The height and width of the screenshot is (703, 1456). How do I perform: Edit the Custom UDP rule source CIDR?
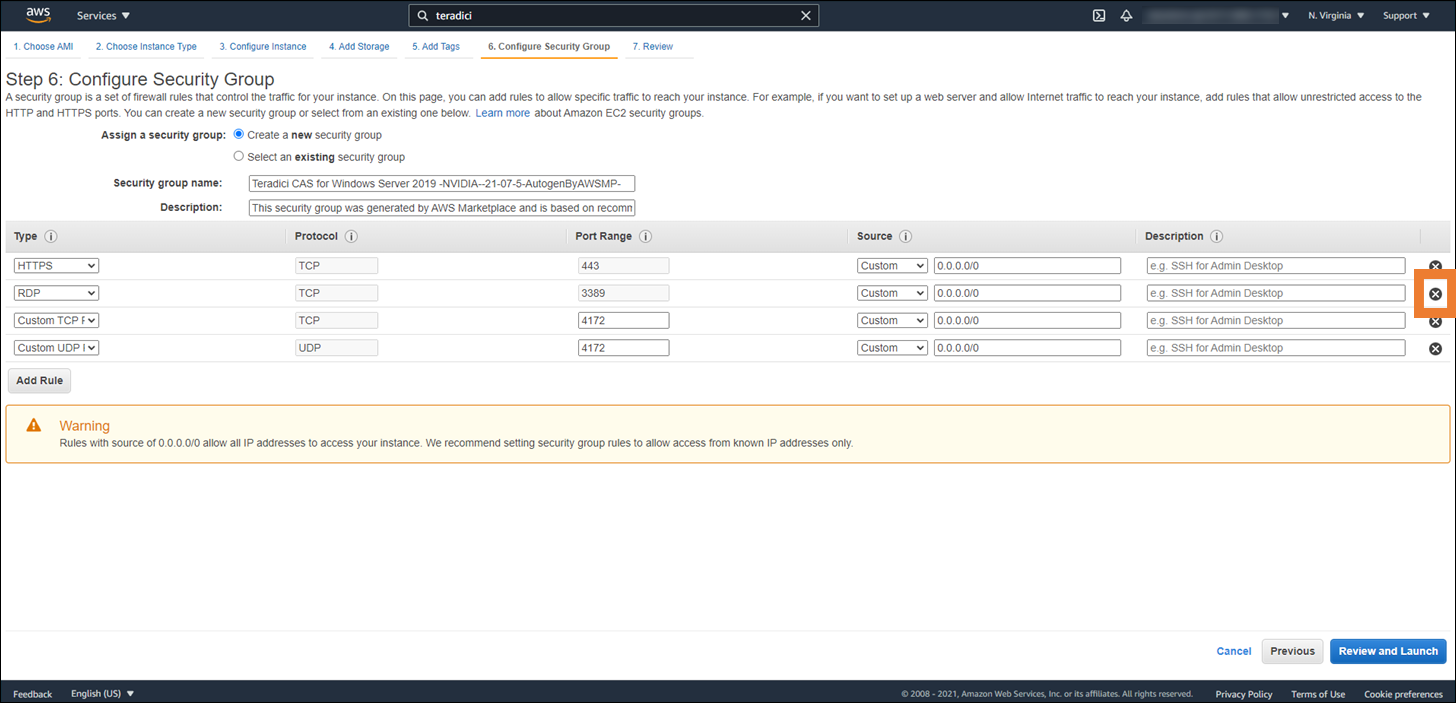1028,348
